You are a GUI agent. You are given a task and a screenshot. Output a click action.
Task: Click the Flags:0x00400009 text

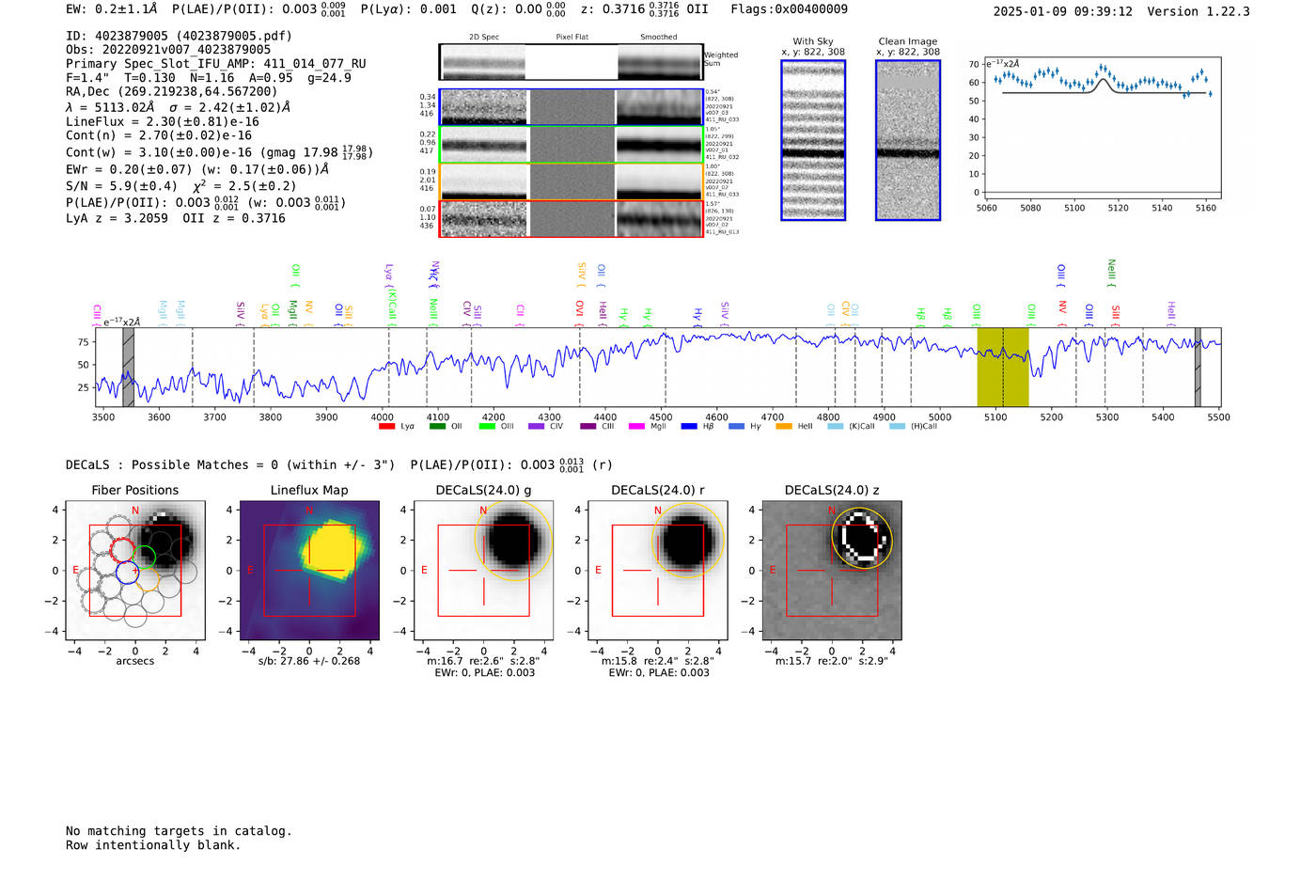[790, 8]
